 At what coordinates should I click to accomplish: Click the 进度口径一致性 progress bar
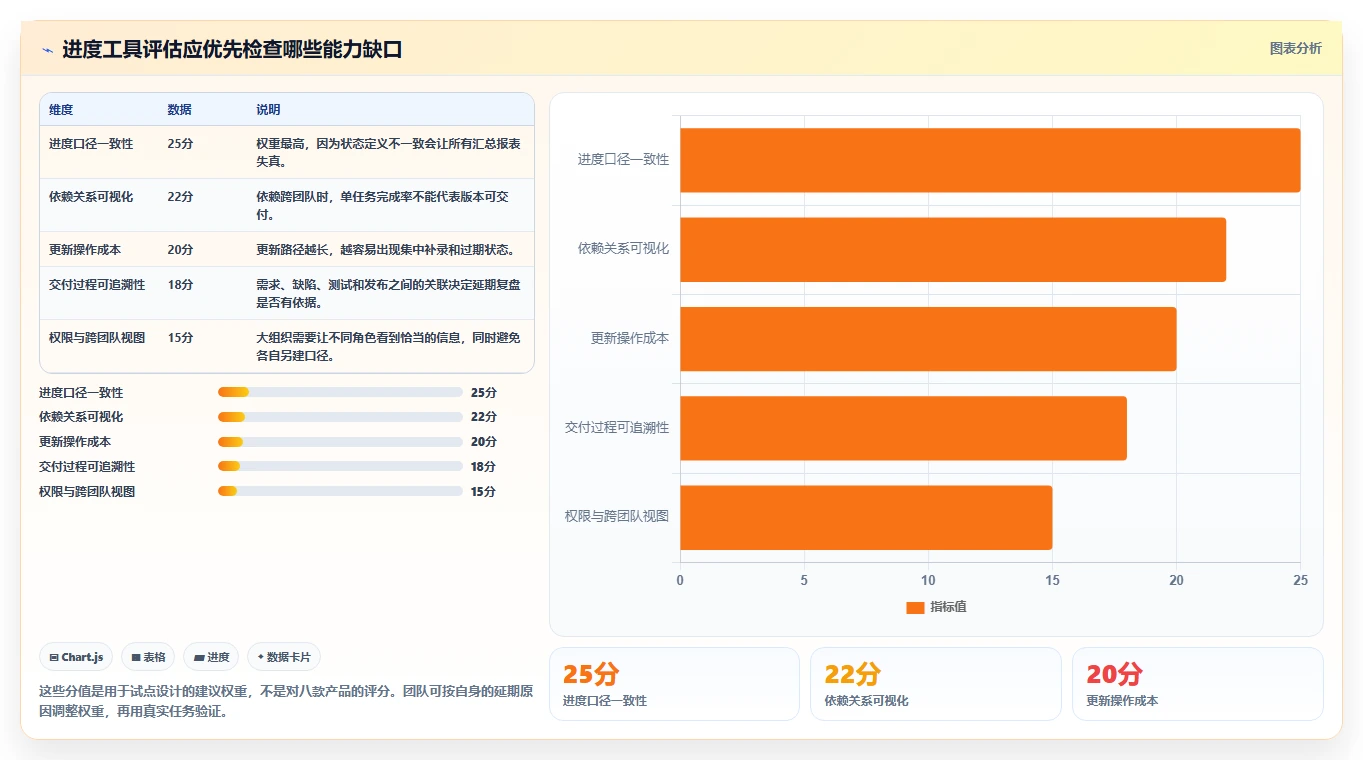(340, 392)
